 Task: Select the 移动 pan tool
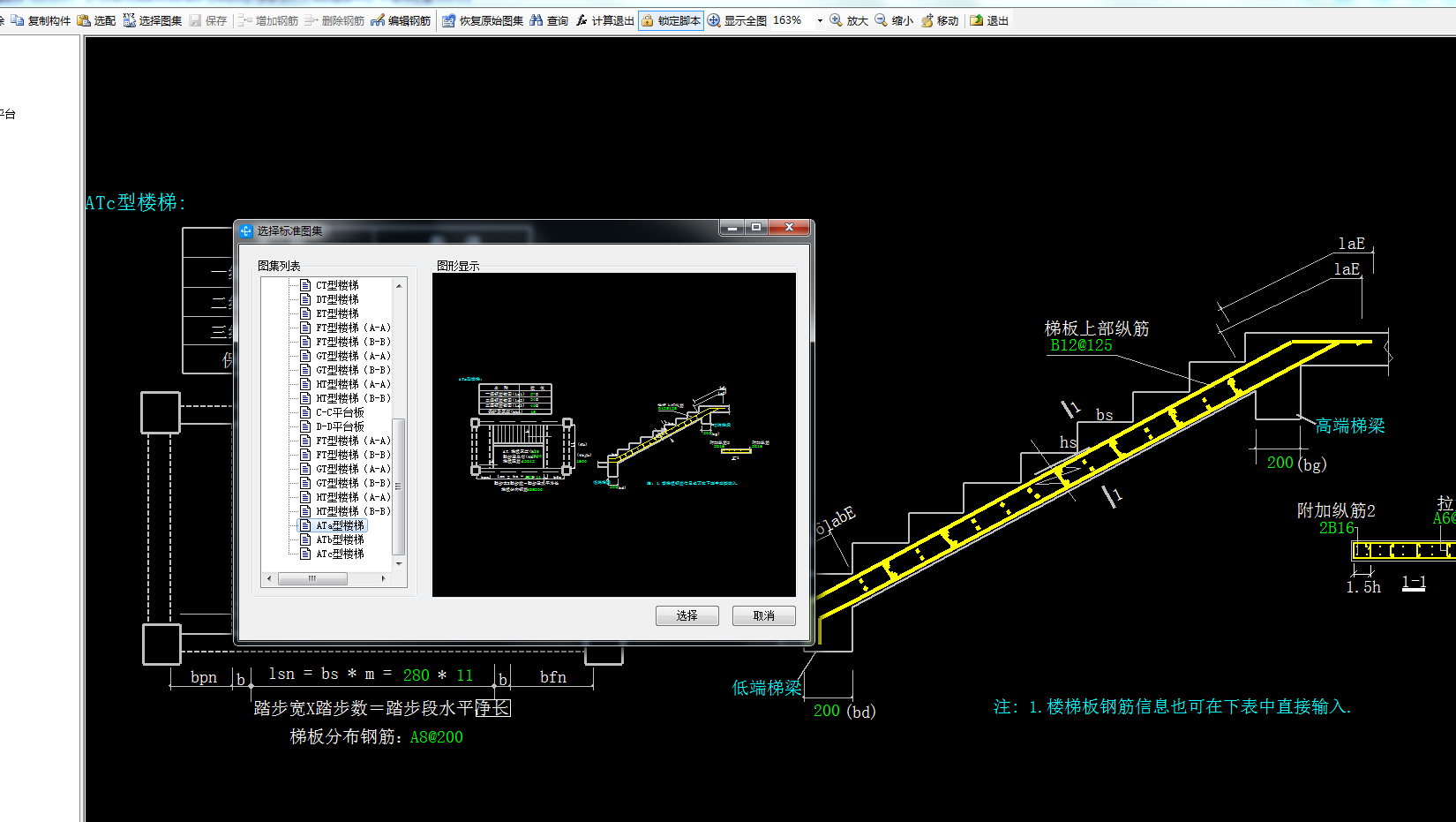click(940, 20)
